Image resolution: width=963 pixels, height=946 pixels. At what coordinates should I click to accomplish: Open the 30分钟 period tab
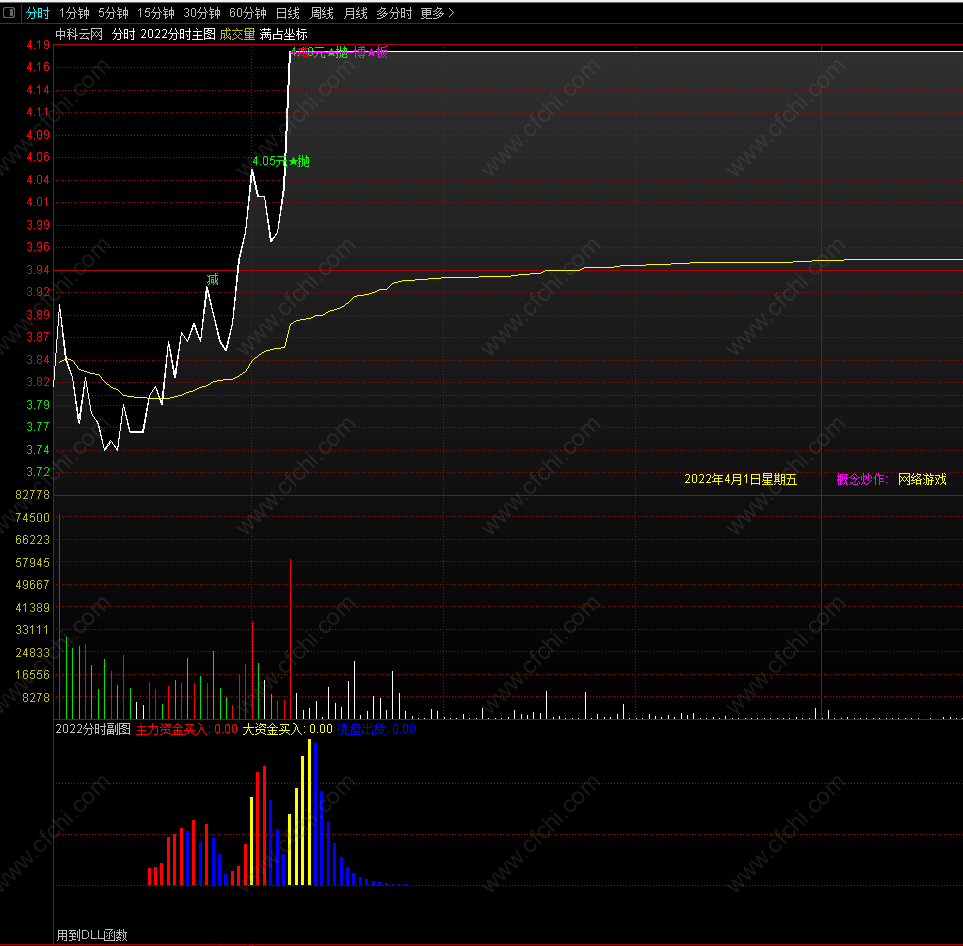(x=202, y=13)
